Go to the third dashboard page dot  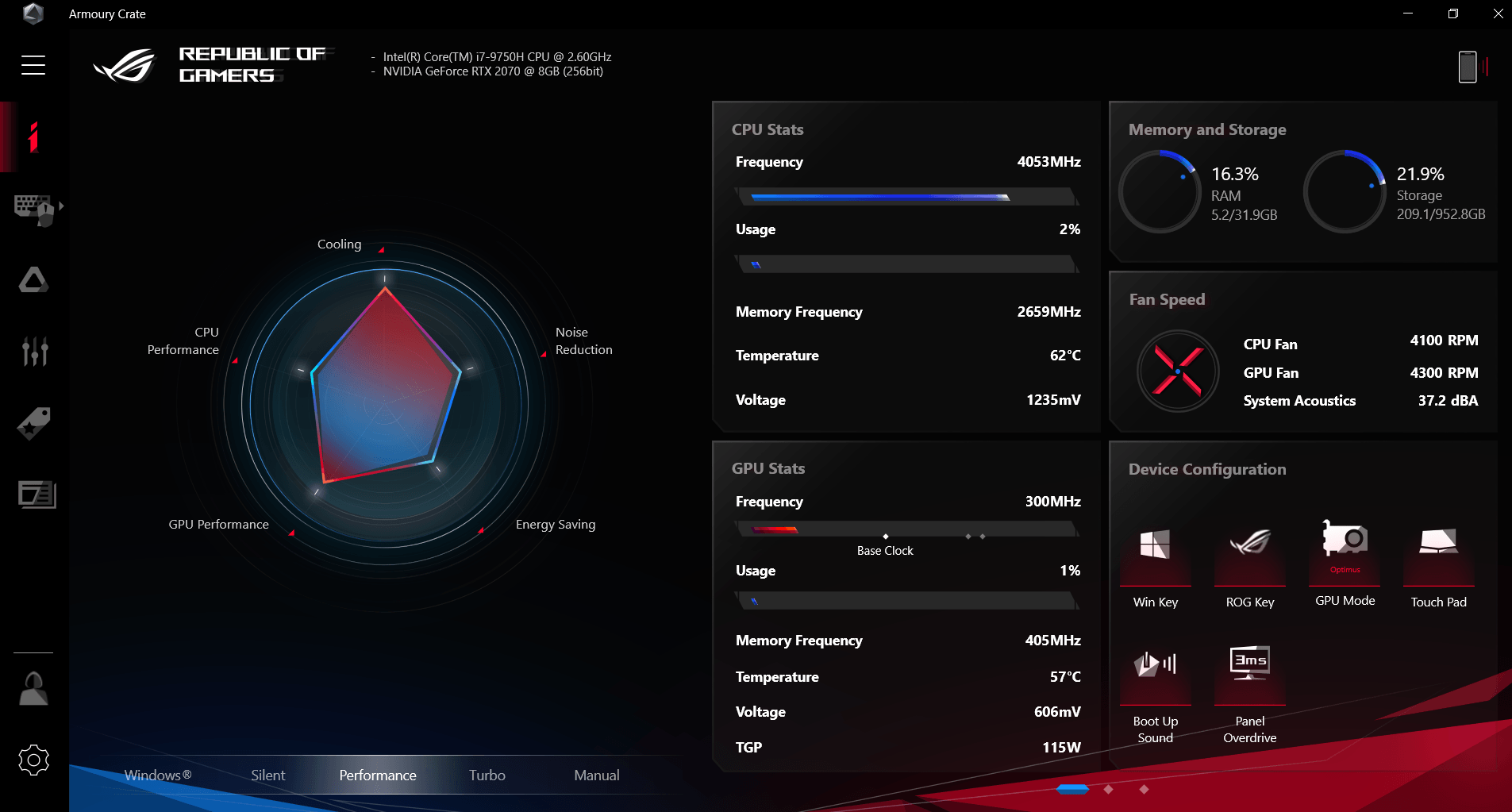tap(1144, 789)
